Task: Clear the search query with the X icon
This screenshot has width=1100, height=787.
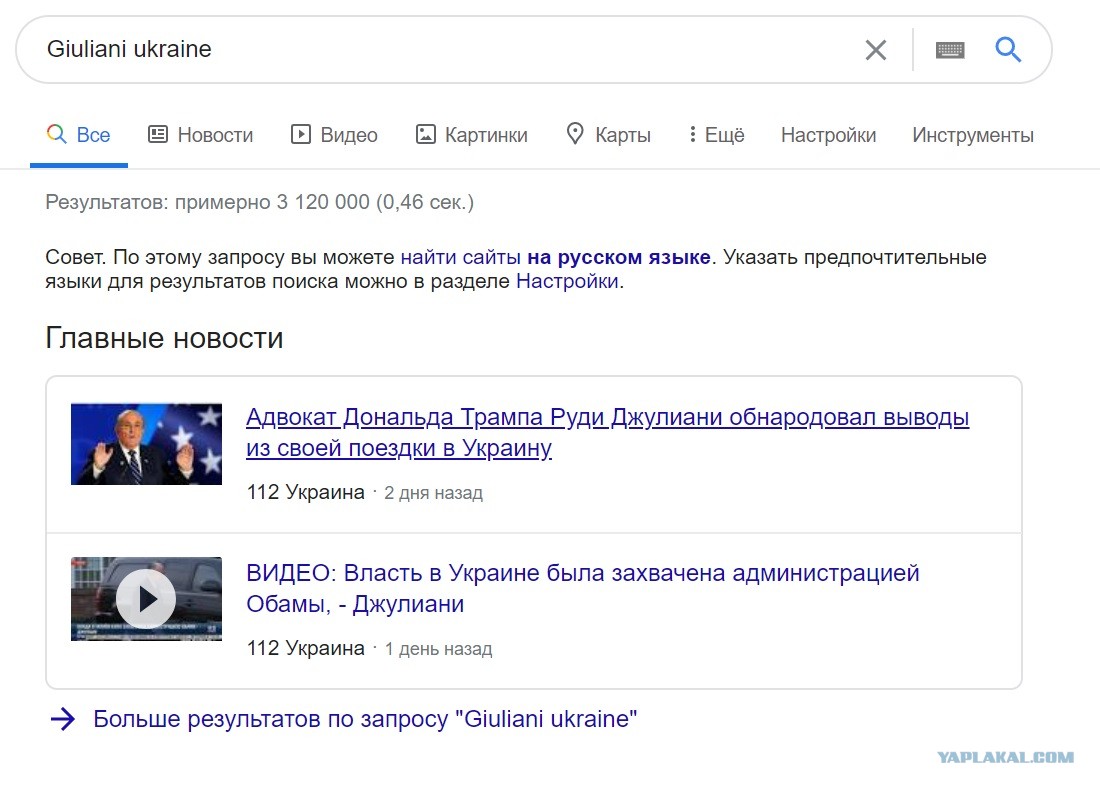Action: [x=876, y=50]
